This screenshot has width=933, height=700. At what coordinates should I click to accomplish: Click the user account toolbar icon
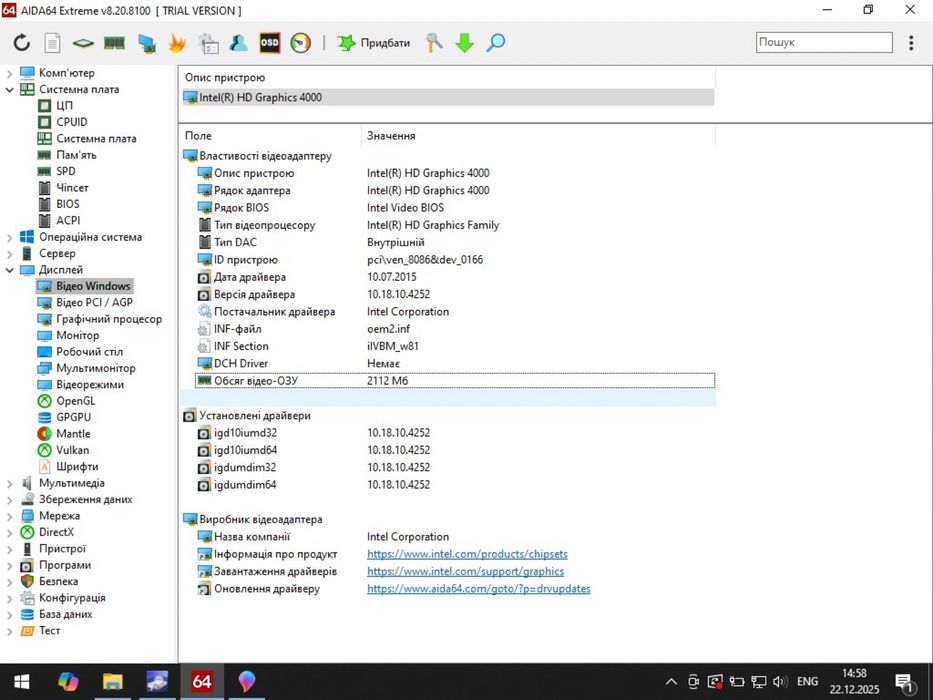point(239,43)
